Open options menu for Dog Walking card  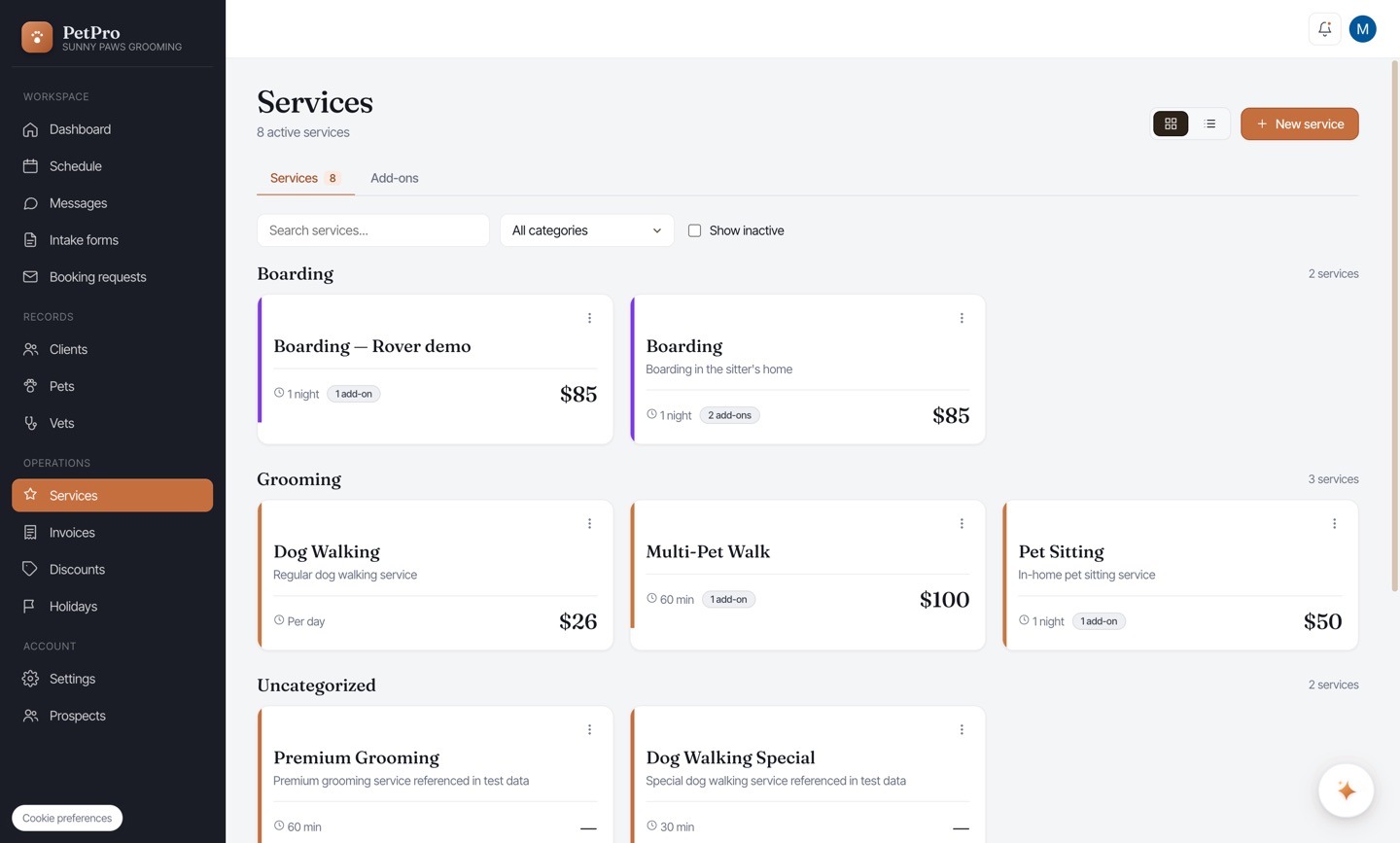point(589,523)
